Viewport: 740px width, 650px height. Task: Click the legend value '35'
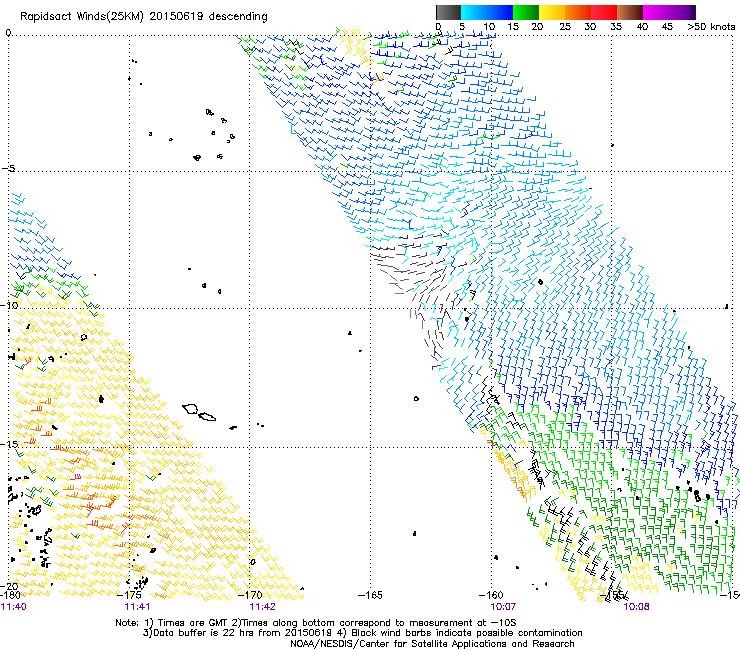pyautogui.click(x=616, y=27)
